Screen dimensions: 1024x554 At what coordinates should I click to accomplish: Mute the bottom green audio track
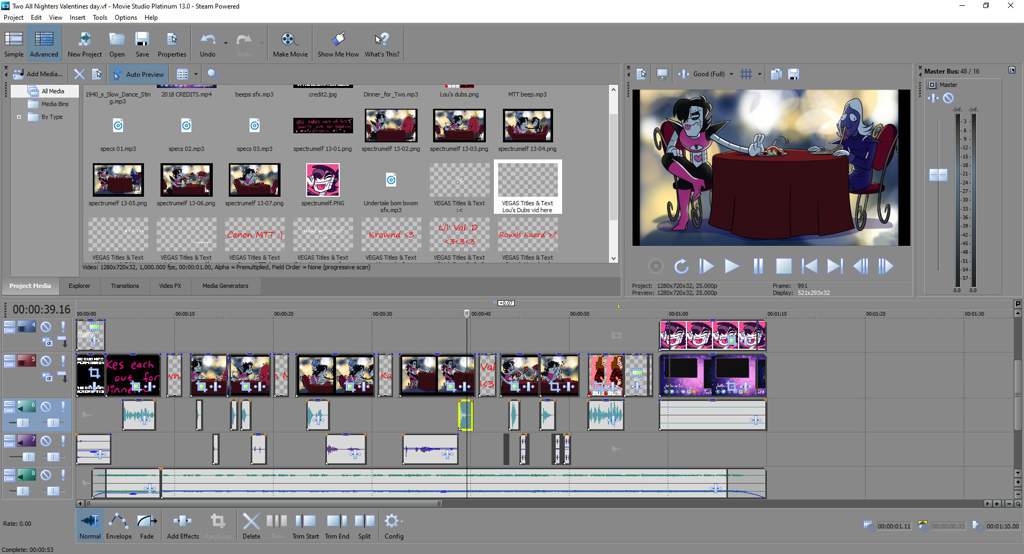(x=46, y=475)
